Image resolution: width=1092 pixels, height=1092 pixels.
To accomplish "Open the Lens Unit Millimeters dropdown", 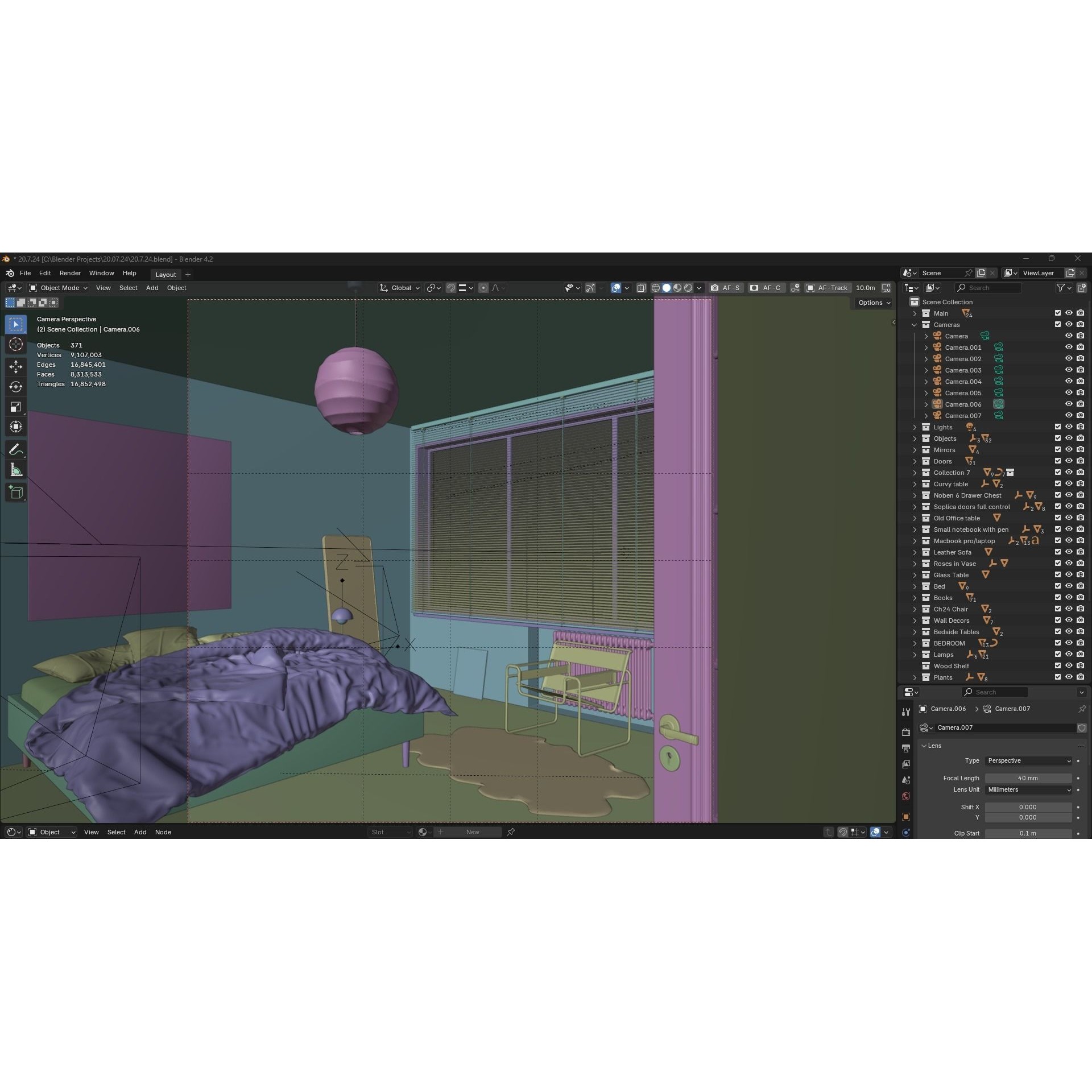I will (1028, 789).
